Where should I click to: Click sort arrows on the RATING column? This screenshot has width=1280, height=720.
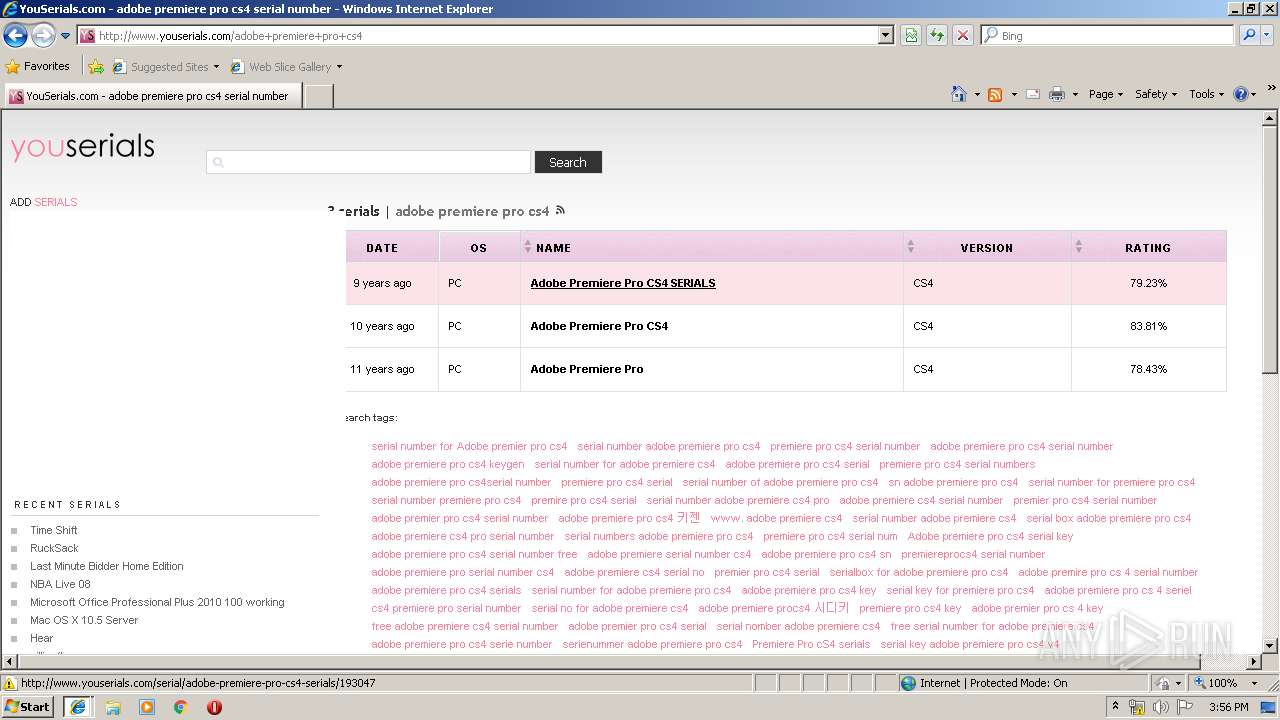(x=1078, y=247)
